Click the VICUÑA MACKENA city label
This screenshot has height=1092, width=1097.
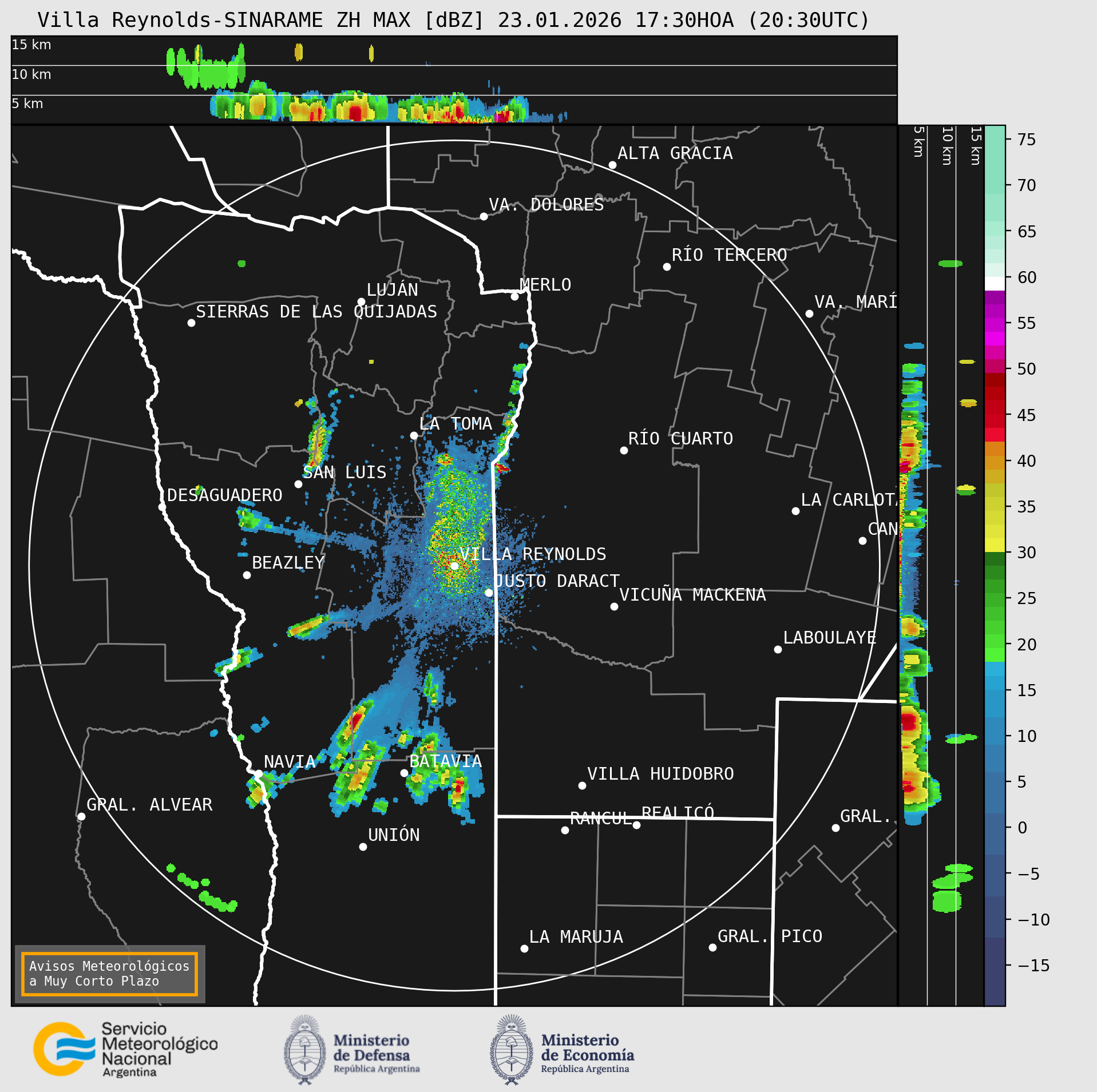(x=692, y=595)
